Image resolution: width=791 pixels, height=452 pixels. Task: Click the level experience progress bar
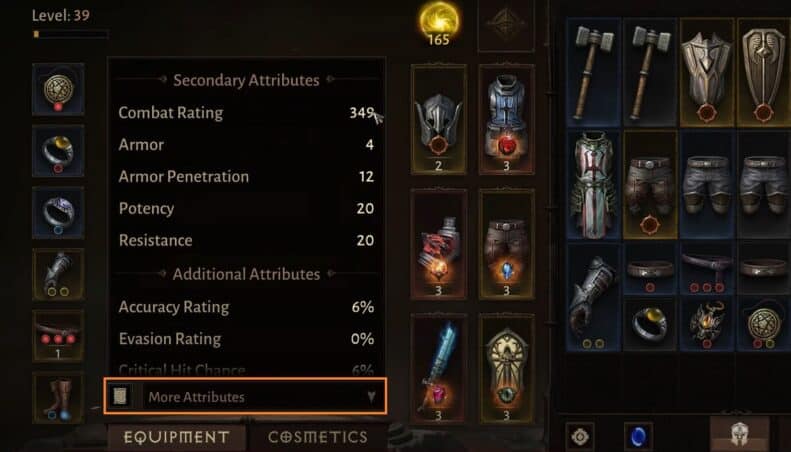pyautogui.click(x=70, y=34)
